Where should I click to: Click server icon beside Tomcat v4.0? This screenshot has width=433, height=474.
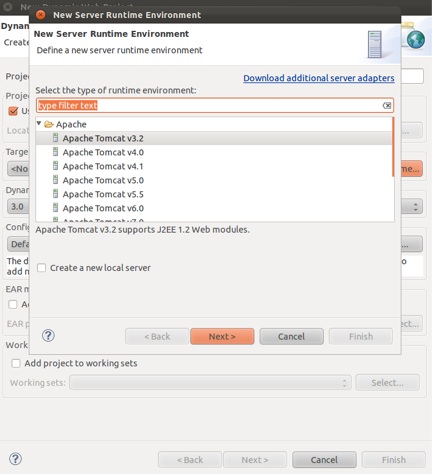coord(56,152)
